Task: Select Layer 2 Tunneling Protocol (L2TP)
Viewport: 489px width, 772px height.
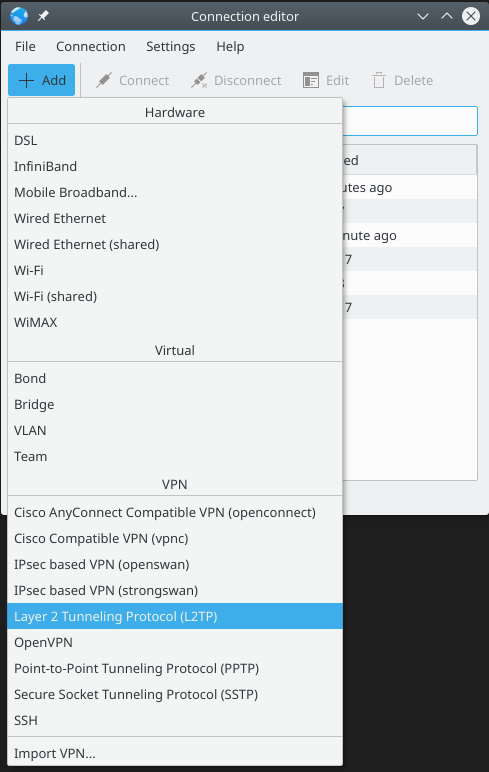Action: coord(175,616)
